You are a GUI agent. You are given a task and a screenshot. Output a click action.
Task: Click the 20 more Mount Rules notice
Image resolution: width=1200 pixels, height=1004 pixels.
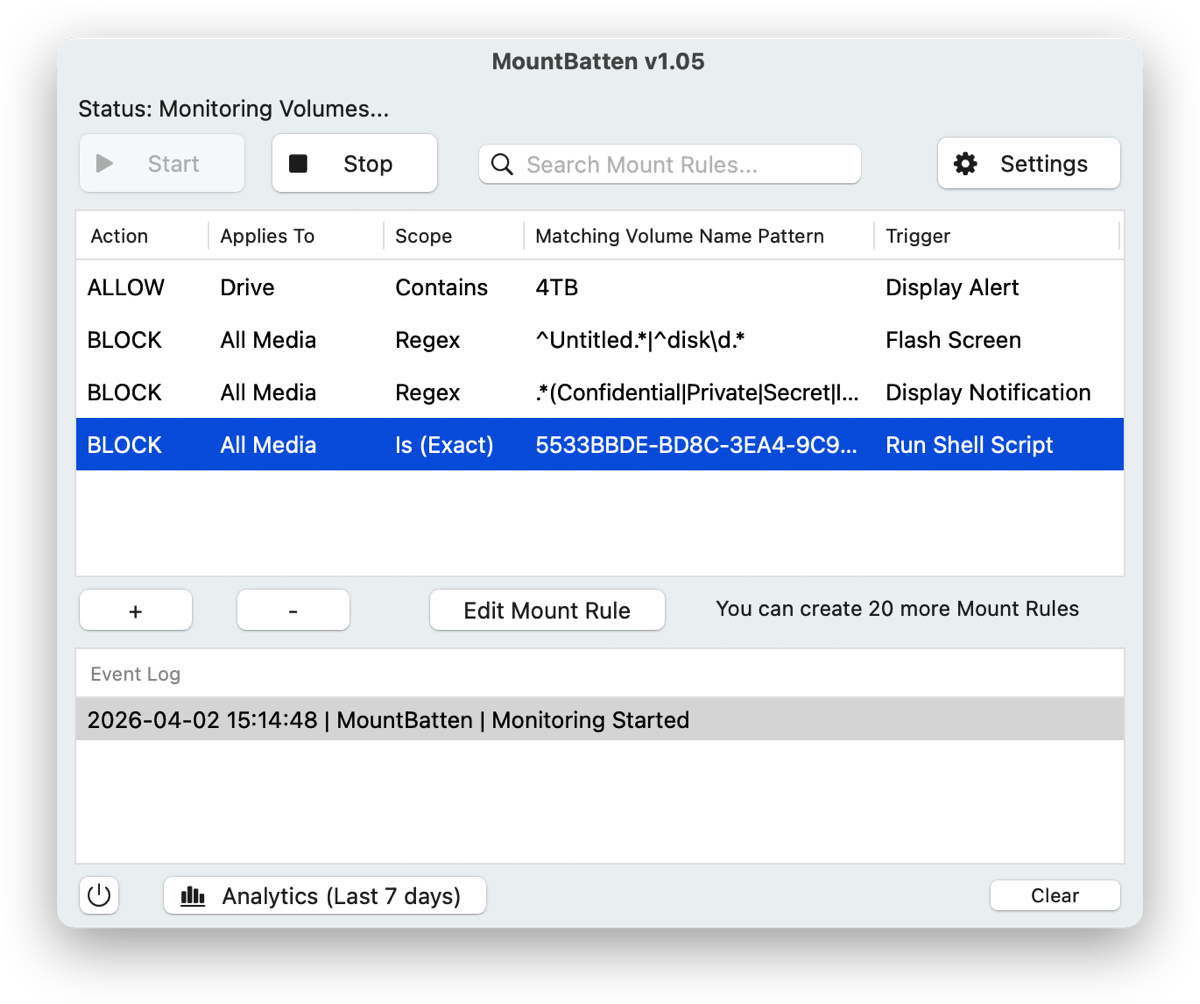click(x=897, y=608)
